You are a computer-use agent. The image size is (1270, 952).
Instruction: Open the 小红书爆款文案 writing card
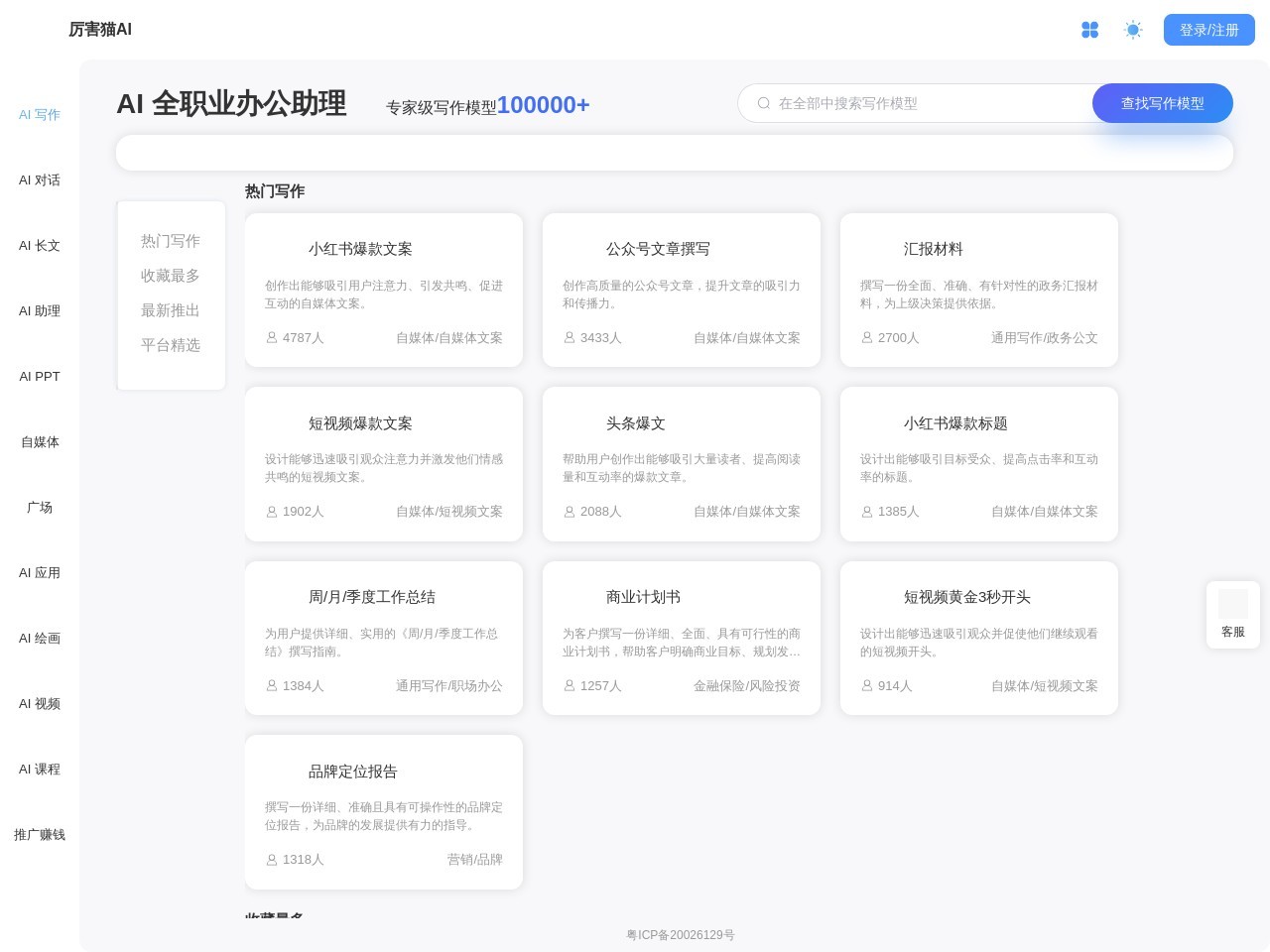pyautogui.click(x=383, y=290)
